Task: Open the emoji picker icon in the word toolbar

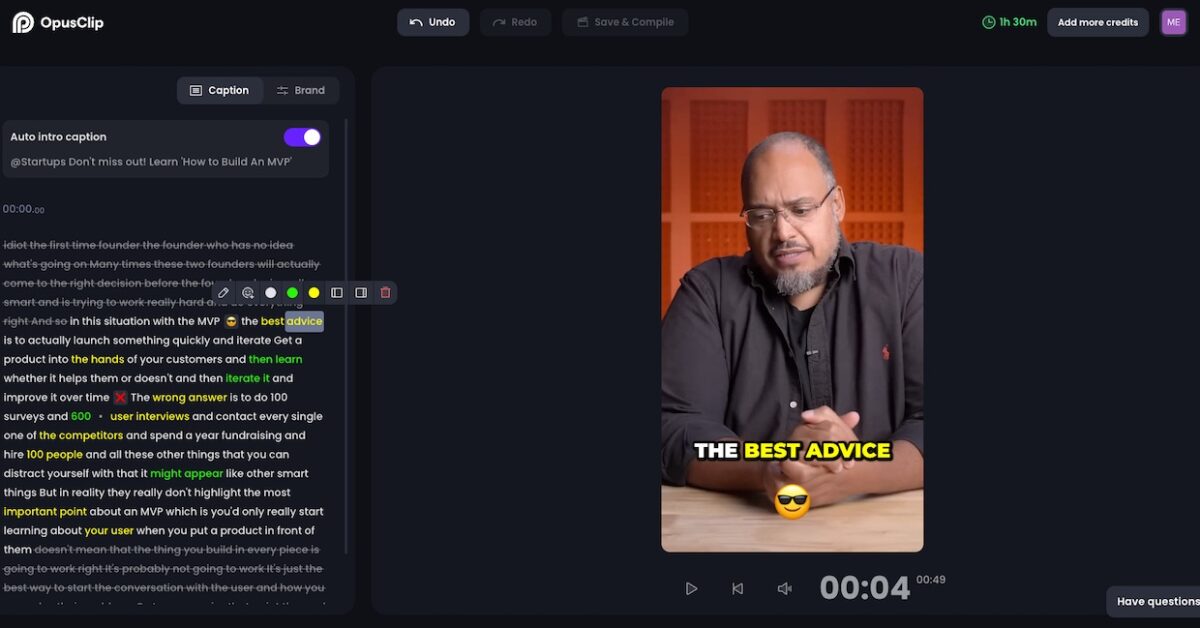Action: (x=248, y=293)
